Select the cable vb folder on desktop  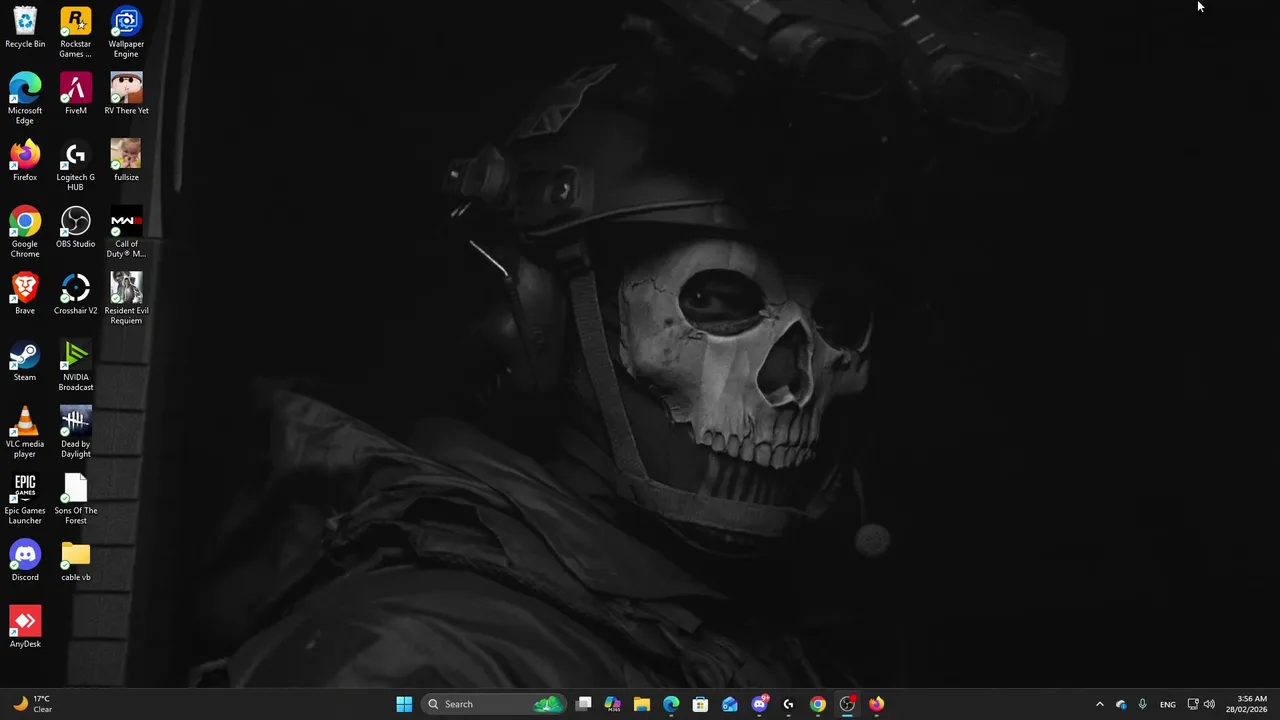pyautogui.click(x=76, y=561)
